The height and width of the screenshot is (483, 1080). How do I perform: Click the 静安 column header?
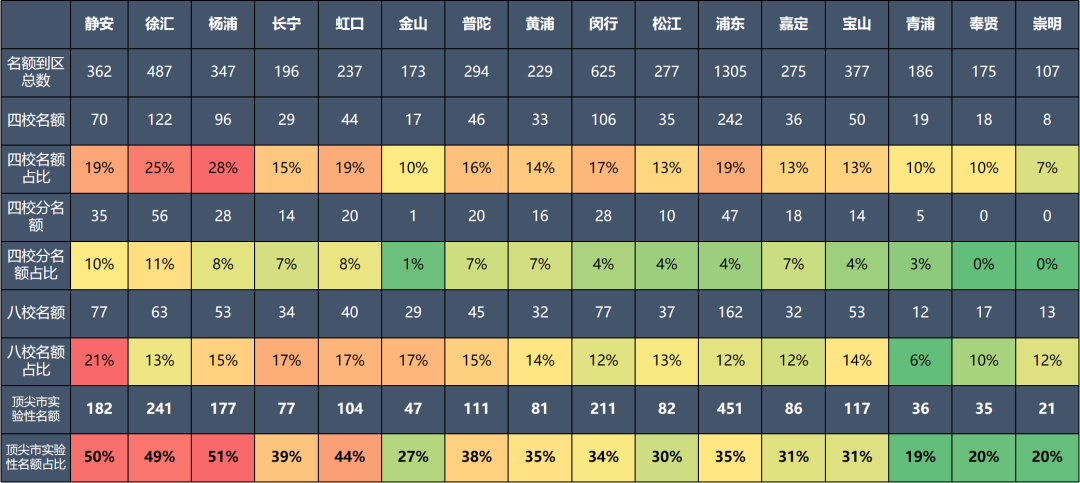[99, 23]
